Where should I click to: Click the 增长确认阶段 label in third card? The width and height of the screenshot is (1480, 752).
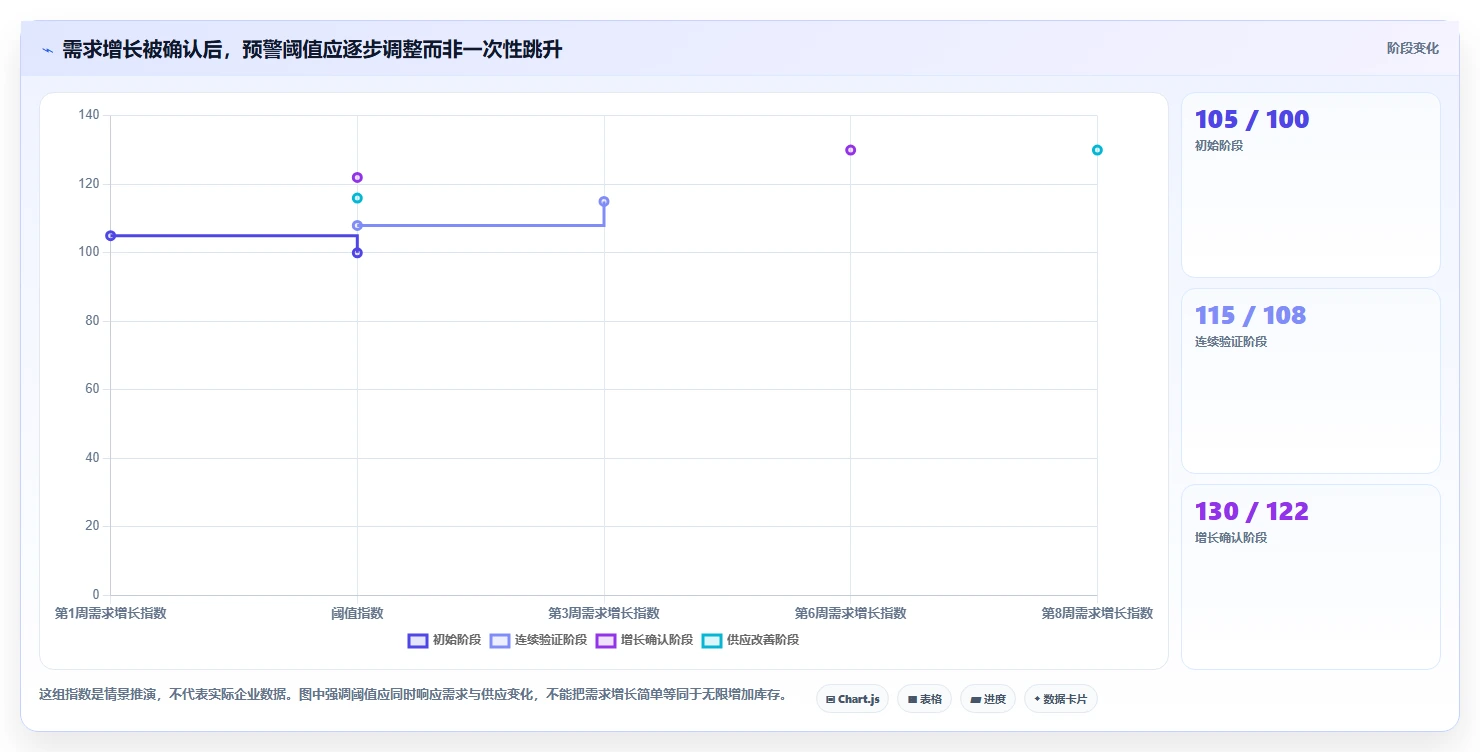tap(1231, 538)
